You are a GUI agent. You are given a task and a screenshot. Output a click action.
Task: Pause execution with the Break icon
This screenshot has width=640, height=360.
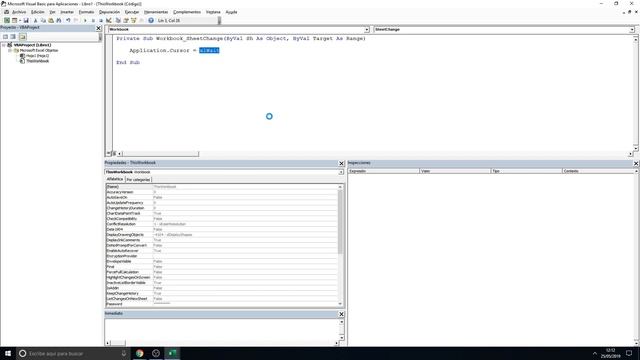93,20
